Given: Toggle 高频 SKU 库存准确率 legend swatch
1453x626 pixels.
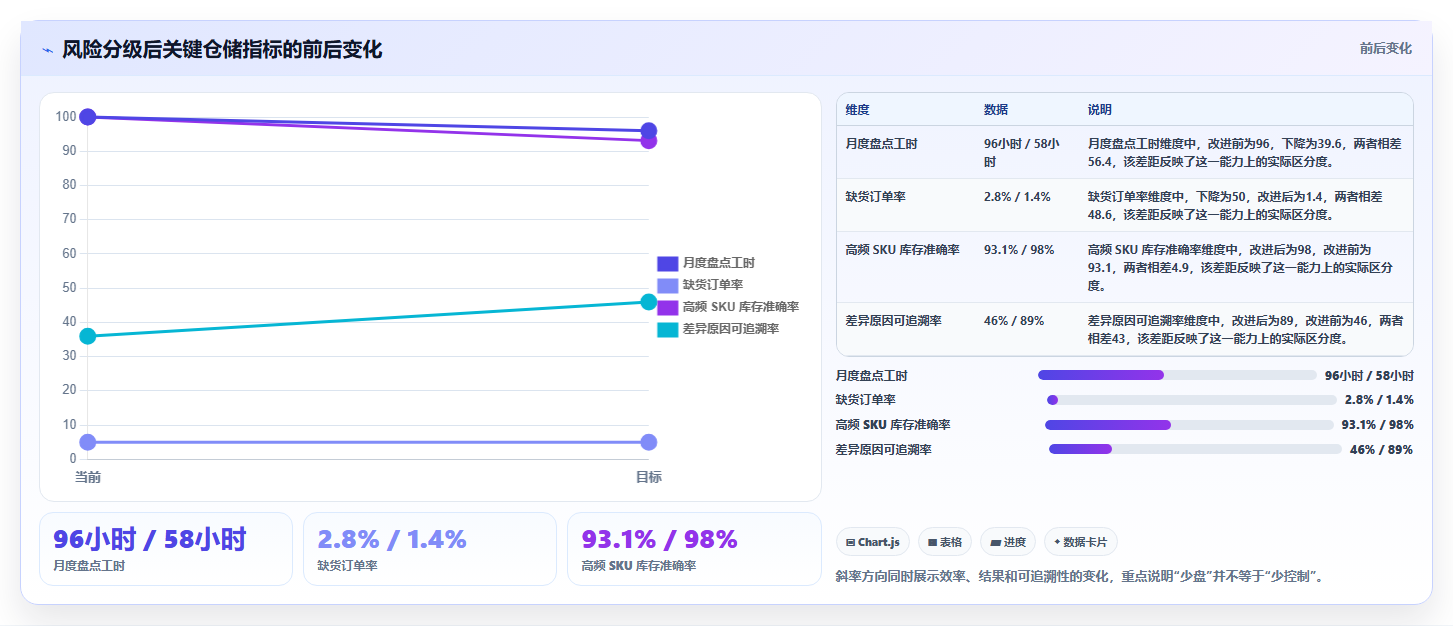Looking at the screenshot, I should click(667, 307).
